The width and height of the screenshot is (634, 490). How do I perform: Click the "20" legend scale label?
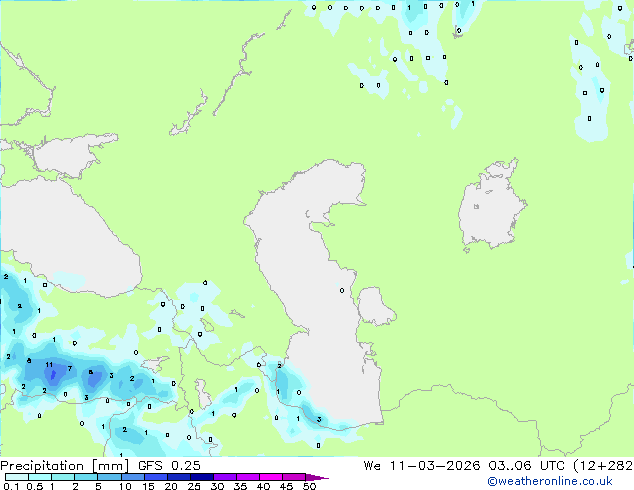pyautogui.click(x=171, y=486)
